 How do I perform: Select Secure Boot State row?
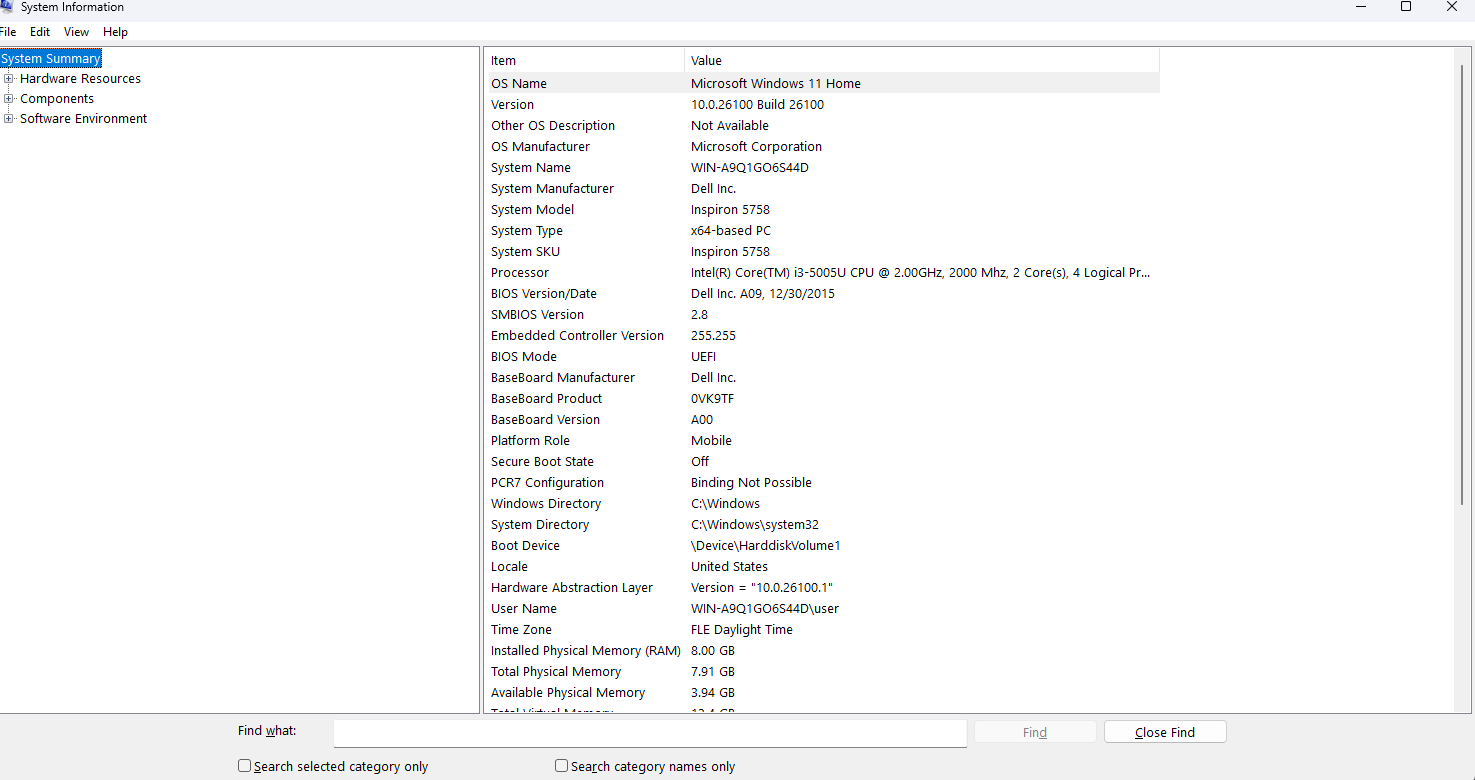click(x=822, y=462)
